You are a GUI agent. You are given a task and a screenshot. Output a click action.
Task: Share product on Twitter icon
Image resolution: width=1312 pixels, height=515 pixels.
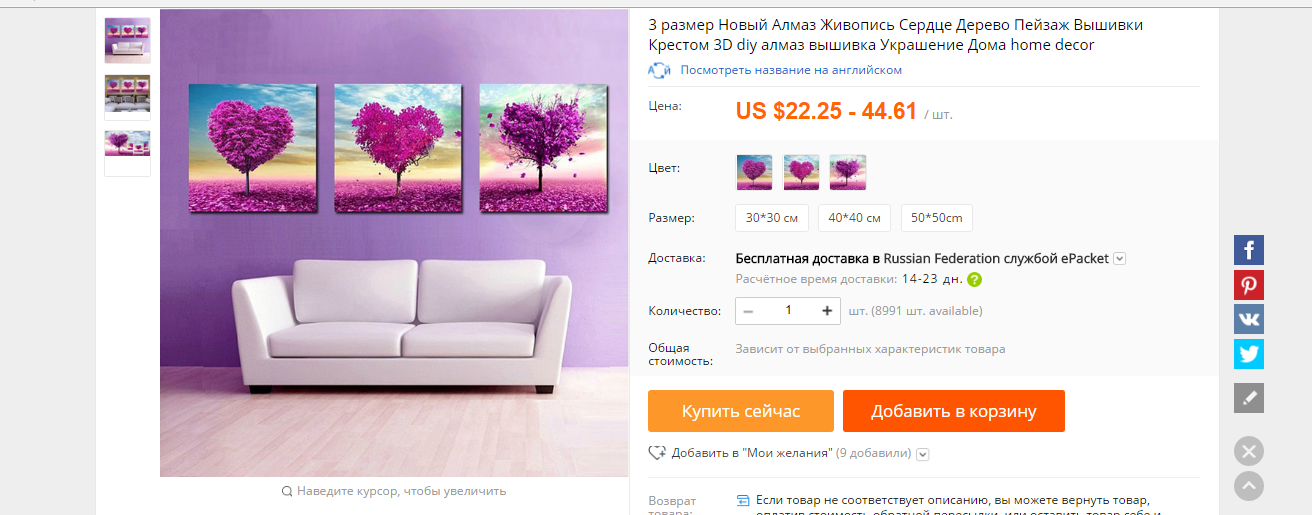tap(1248, 354)
